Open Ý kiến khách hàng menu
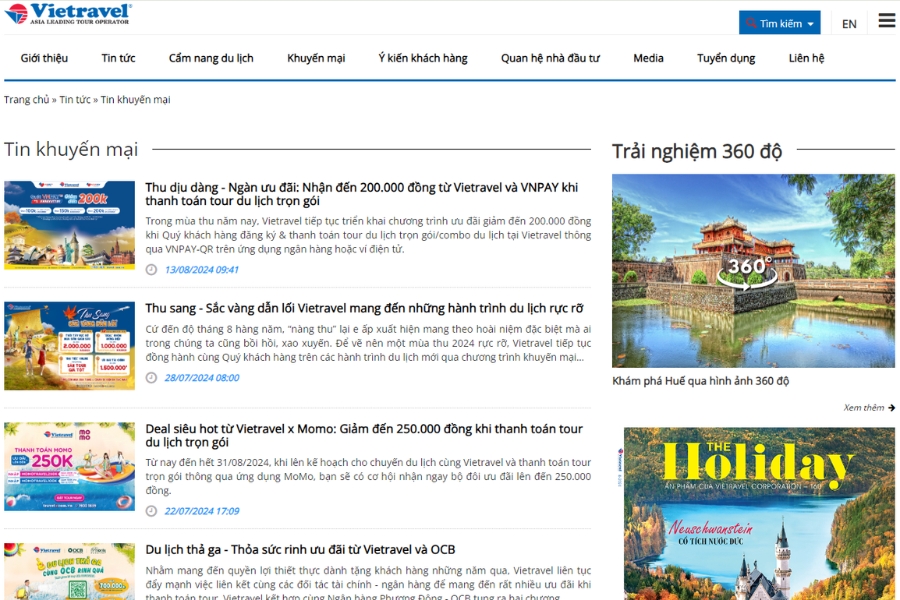Screen dimensions: 900x600 tap(422, 58)
